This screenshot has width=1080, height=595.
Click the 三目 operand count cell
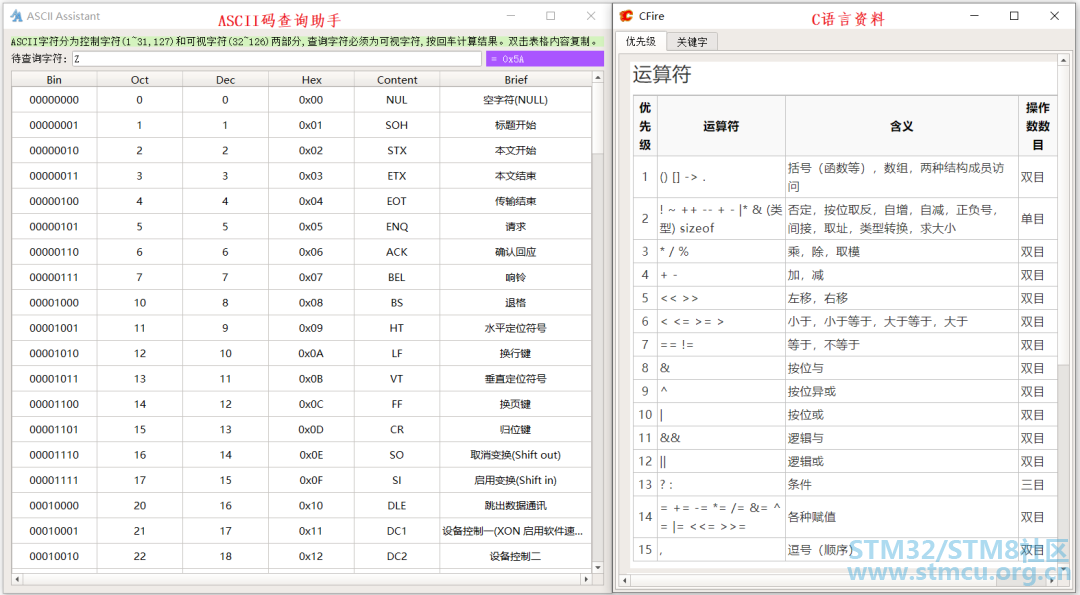(x=1037, y=485)
